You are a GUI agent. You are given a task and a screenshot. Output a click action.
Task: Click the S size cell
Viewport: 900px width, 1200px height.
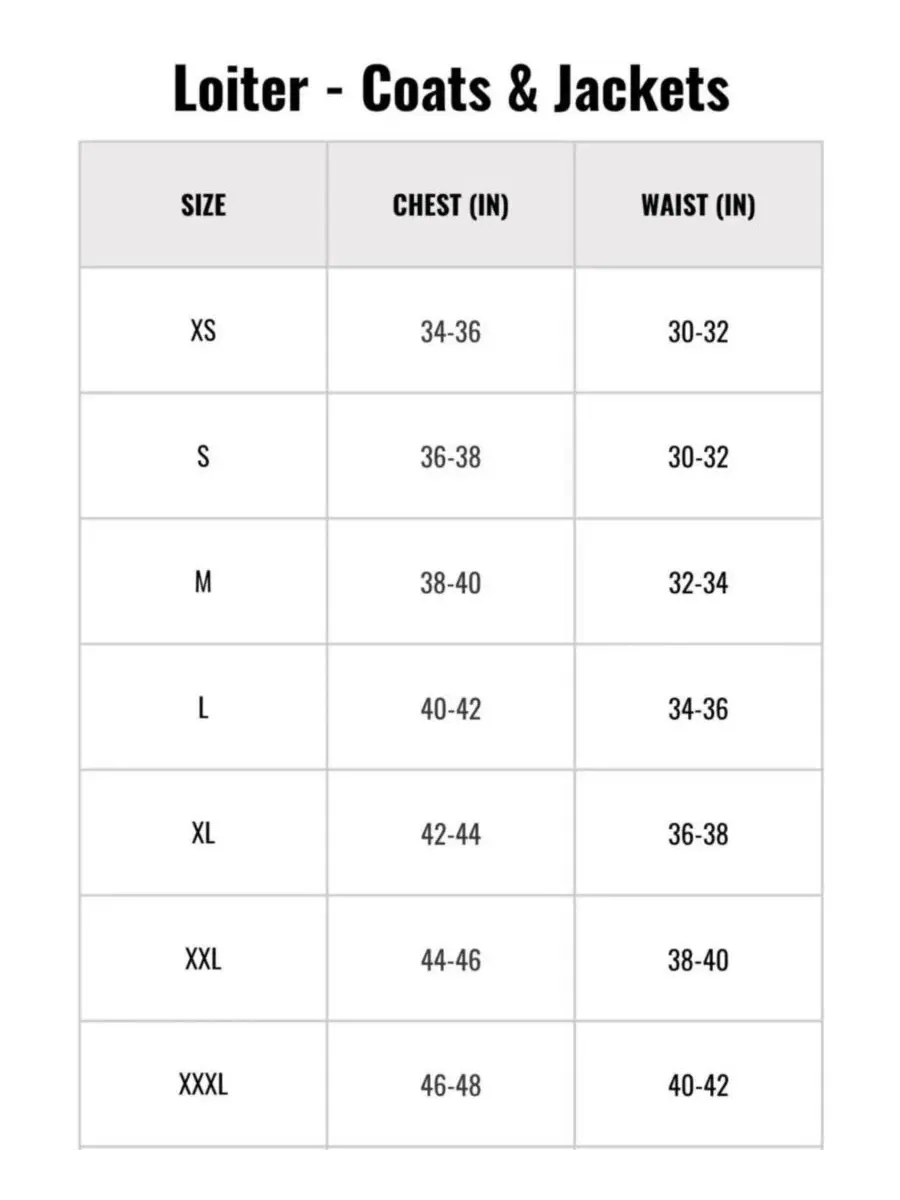click(203, 456)
